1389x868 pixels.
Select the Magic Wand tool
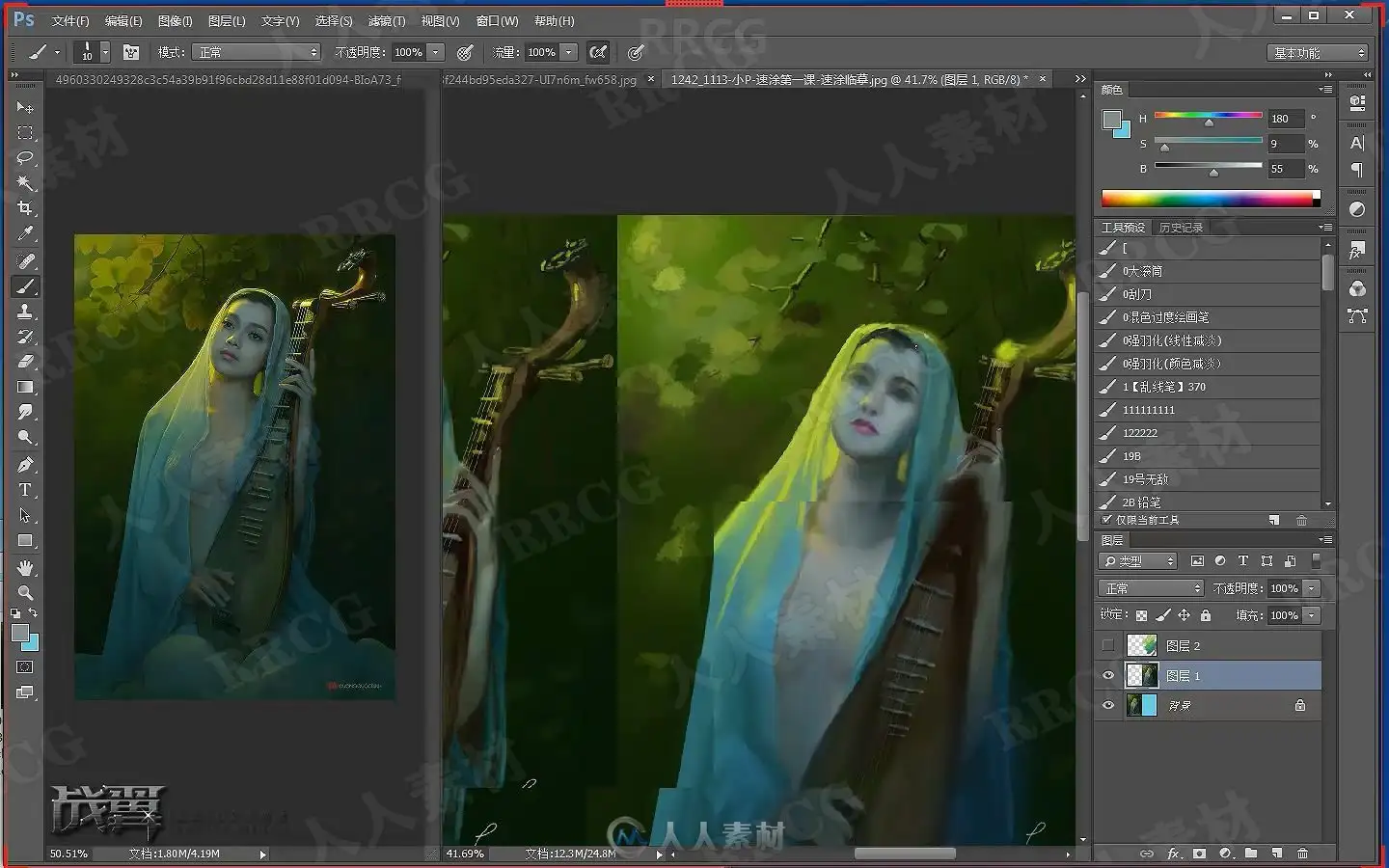click(x=25, y=182)
